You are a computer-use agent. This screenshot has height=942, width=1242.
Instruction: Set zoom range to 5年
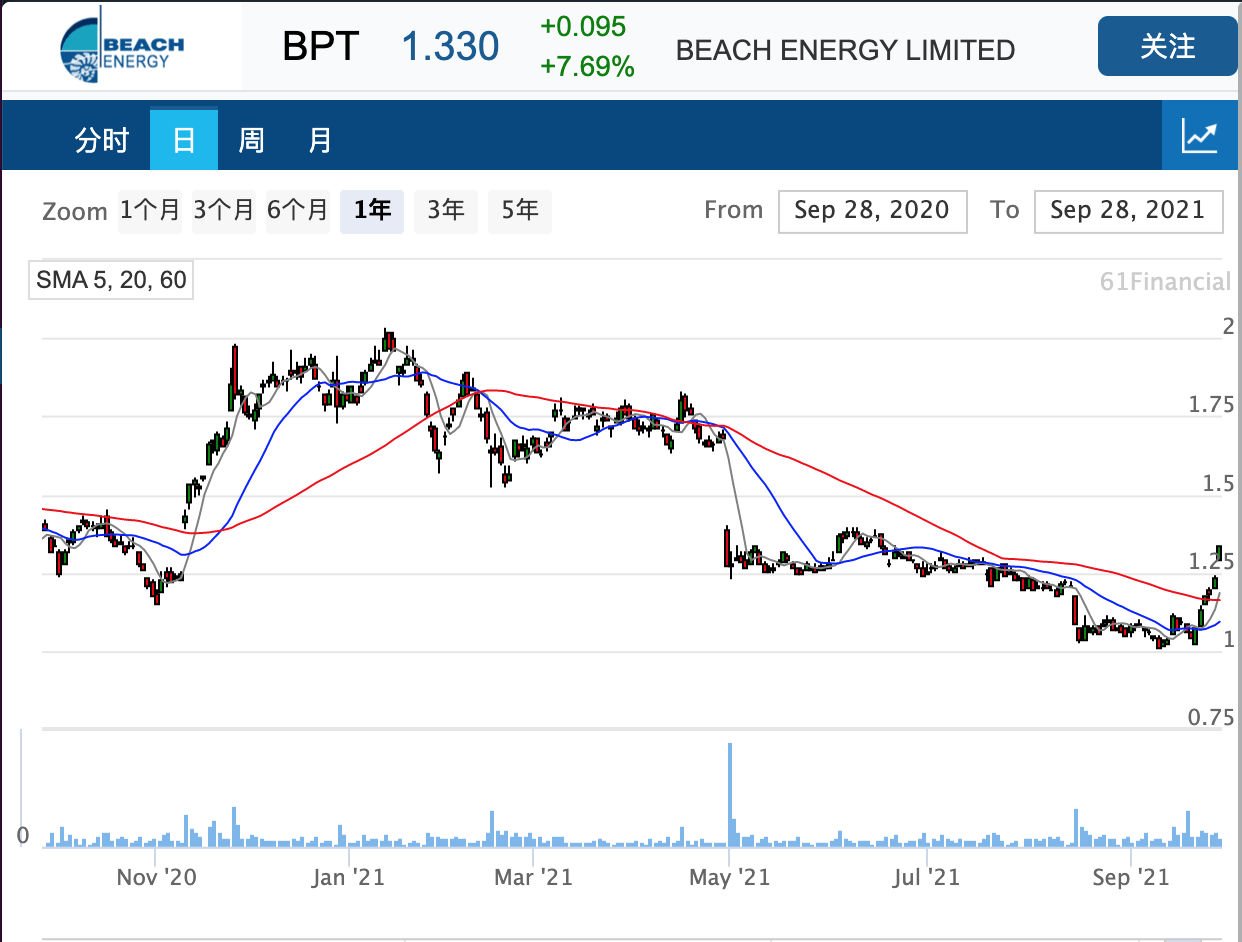click(520, 211)
